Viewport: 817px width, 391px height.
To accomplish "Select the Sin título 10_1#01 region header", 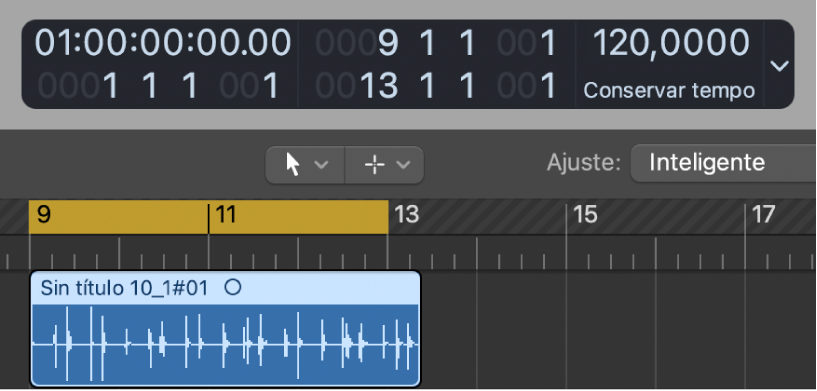I will [x=225, y=287].
